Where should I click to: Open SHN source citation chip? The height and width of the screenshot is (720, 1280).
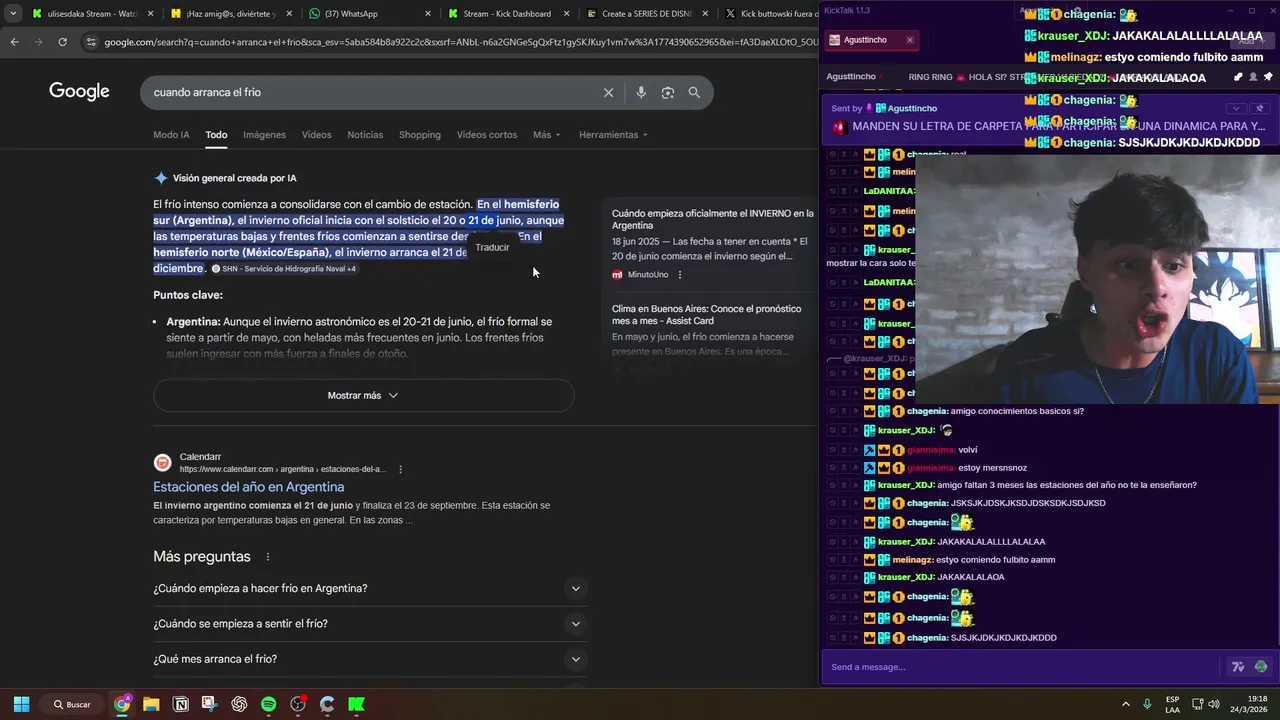click(x=284, y=269)
